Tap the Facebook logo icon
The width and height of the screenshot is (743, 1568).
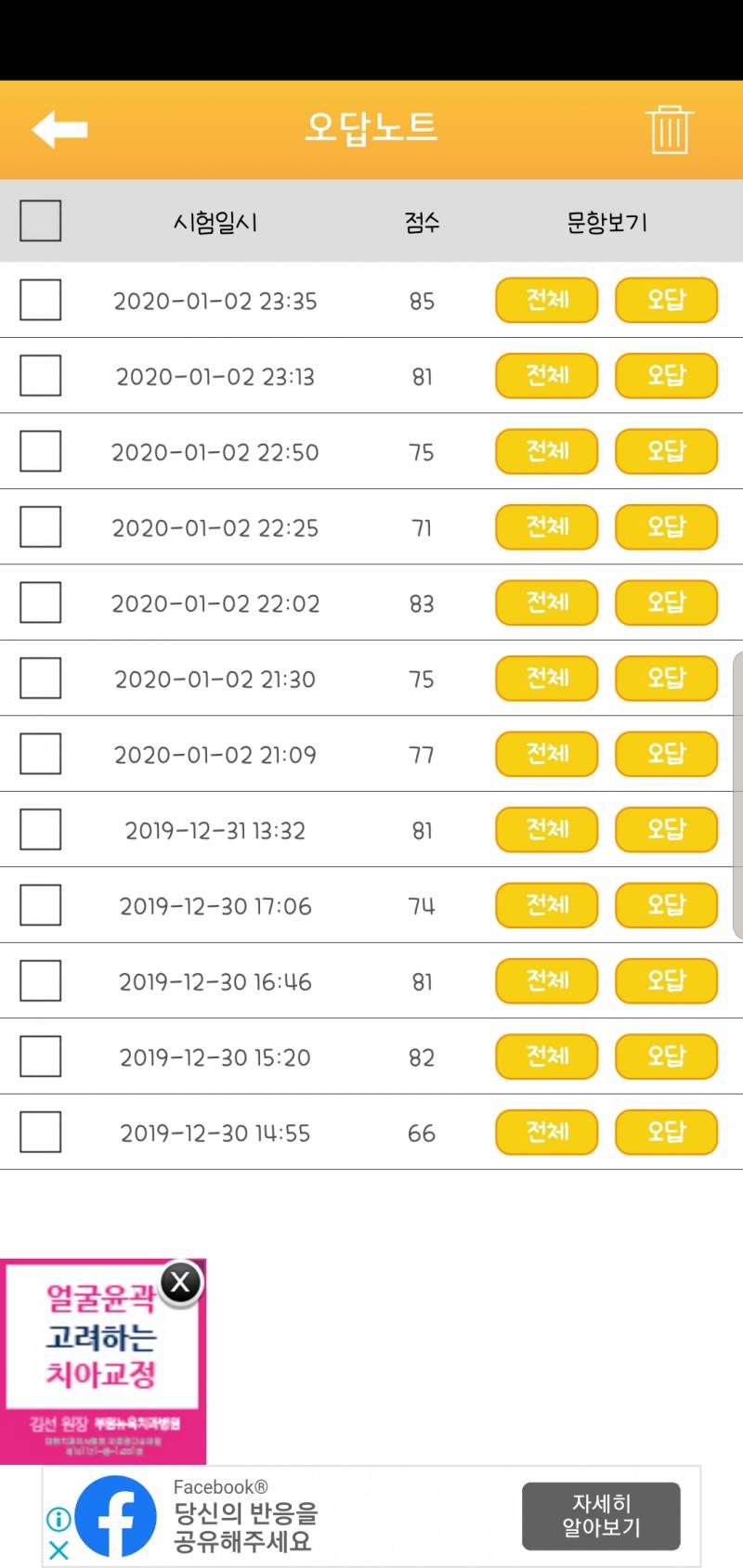pos(116,1517)
